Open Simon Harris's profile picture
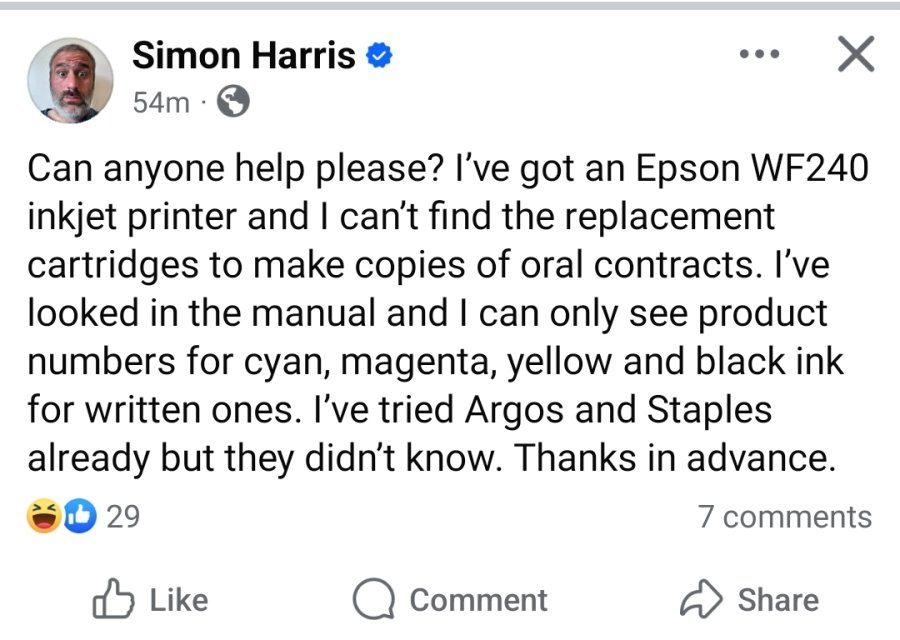The height and width of the screenshot is (640, 900). point(70,80)
